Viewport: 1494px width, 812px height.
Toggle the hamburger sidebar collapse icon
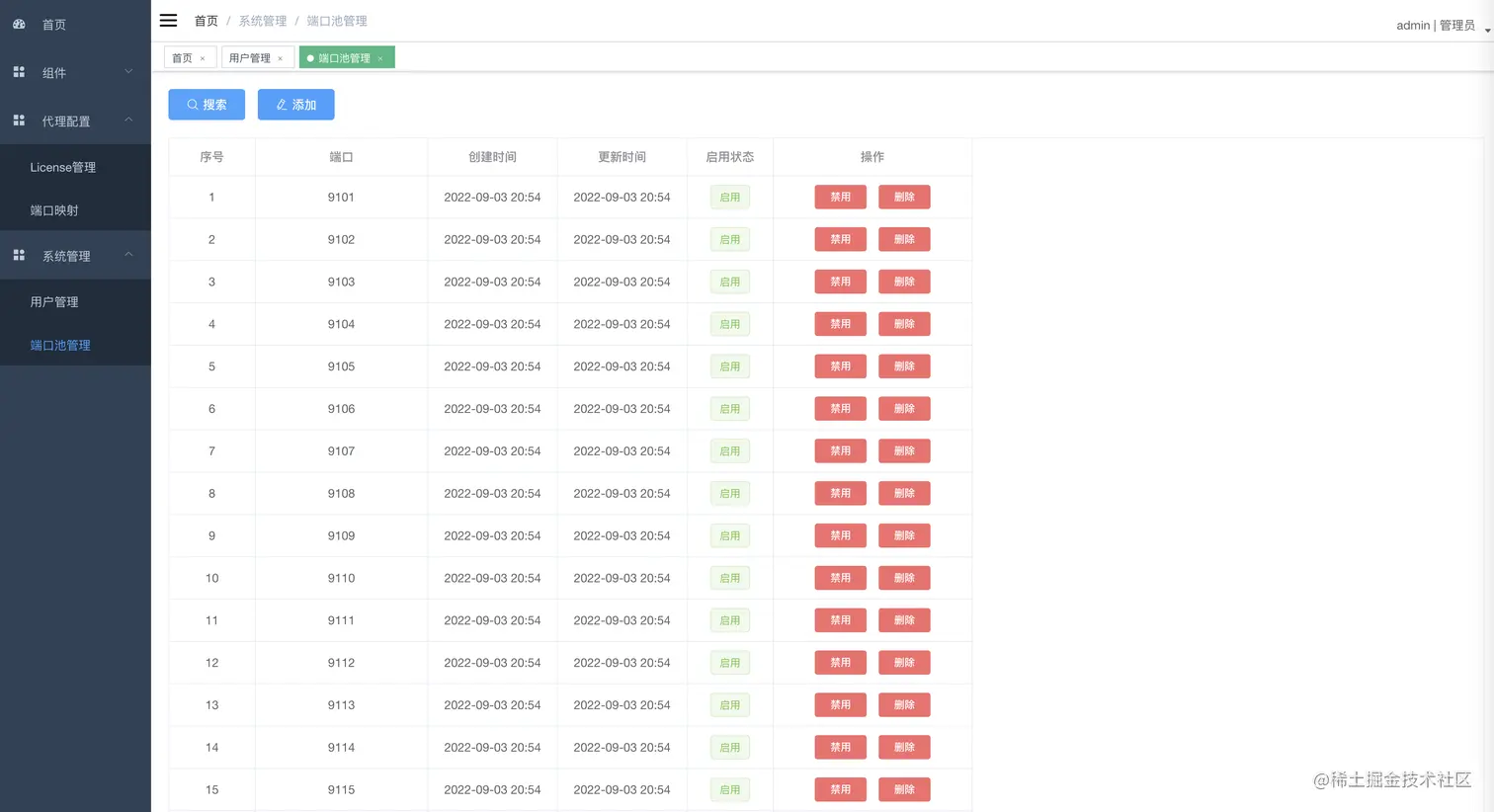click(x=169, y=20)
